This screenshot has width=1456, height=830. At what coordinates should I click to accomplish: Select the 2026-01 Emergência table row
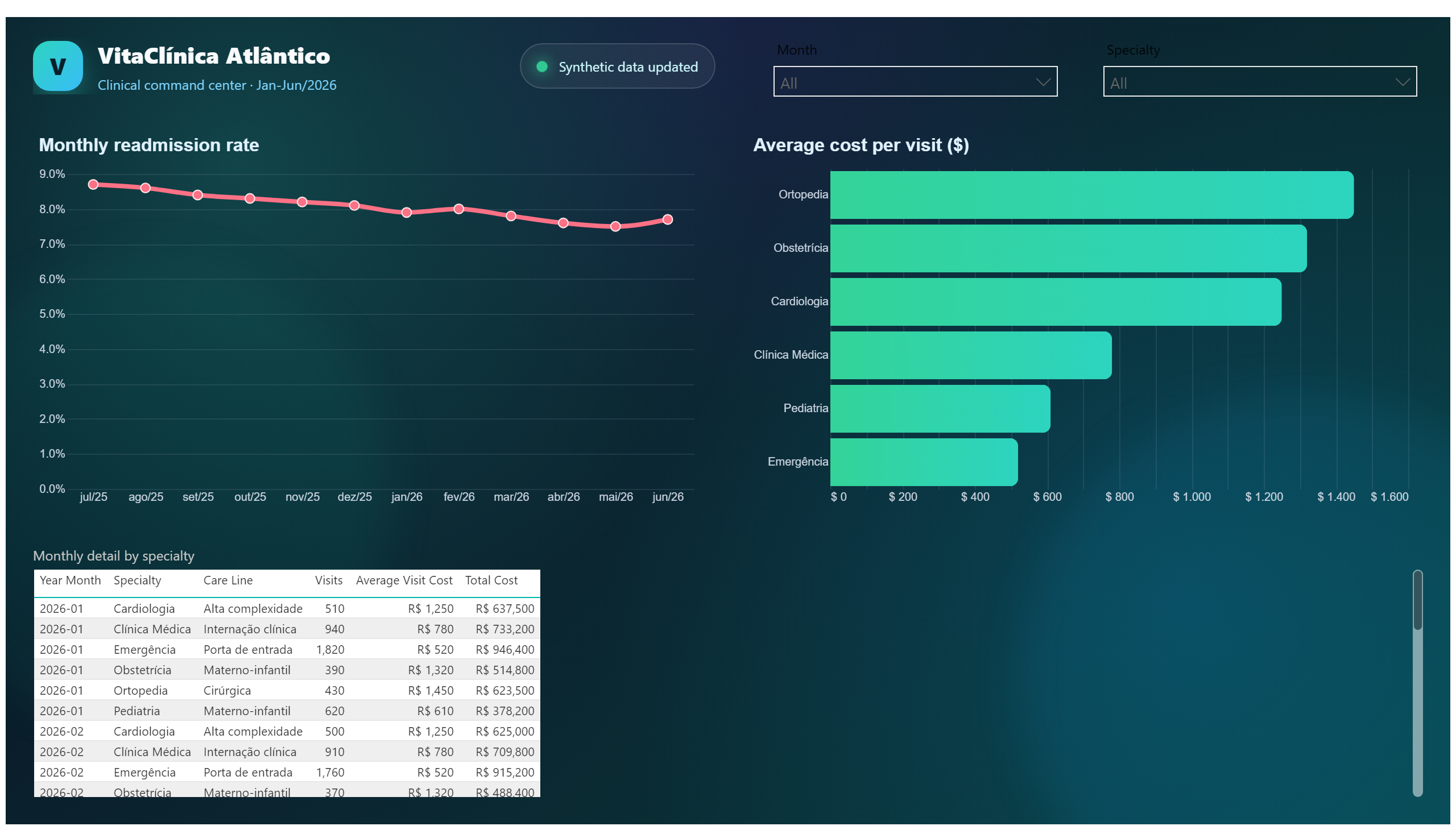coord(287,650)
